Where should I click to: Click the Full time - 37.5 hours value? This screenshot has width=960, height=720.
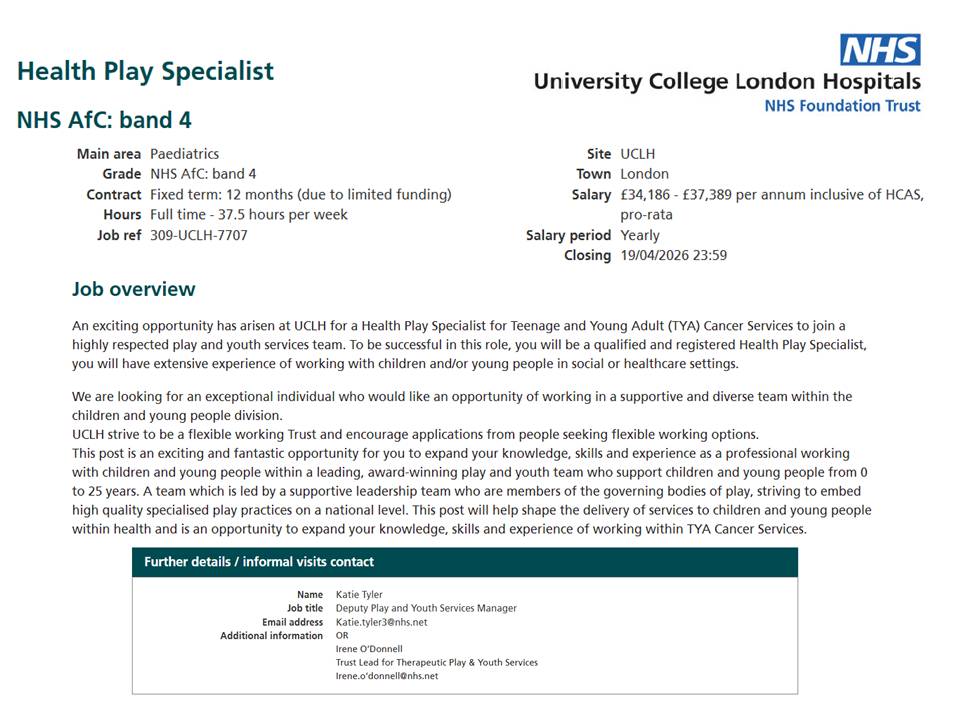(249, 215)
